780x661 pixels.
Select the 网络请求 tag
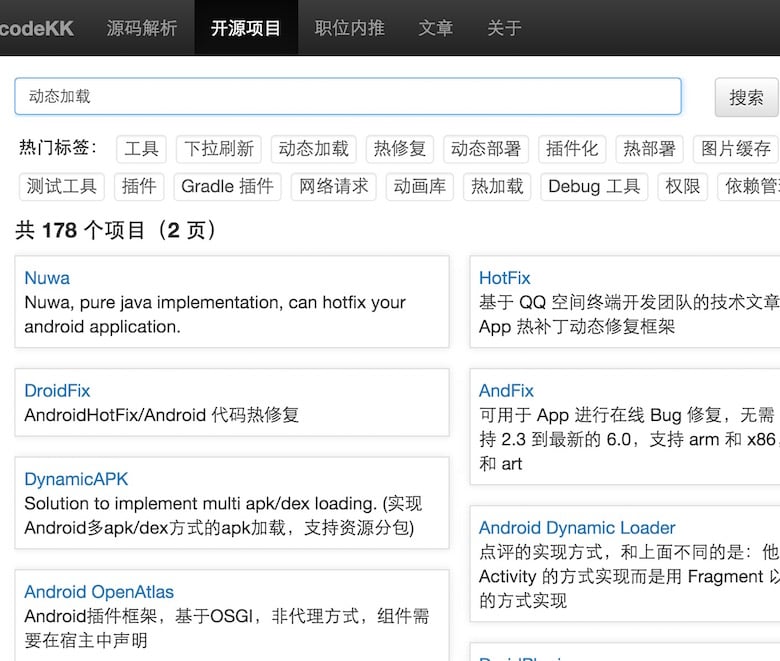point(333,187)
